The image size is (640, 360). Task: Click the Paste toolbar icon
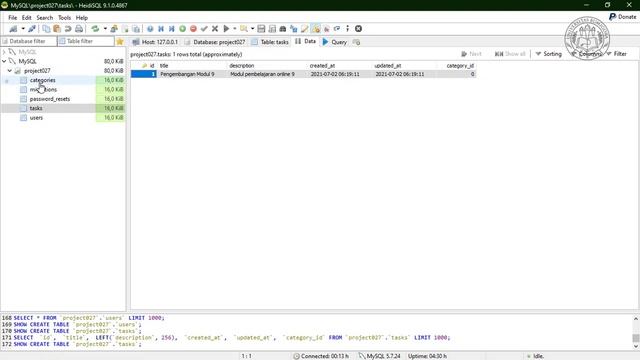coord(57,29)
